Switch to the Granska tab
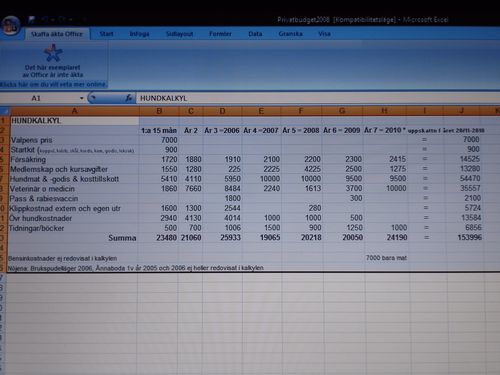The width and height of the screenshot is (500, 375). coord(290,34)
